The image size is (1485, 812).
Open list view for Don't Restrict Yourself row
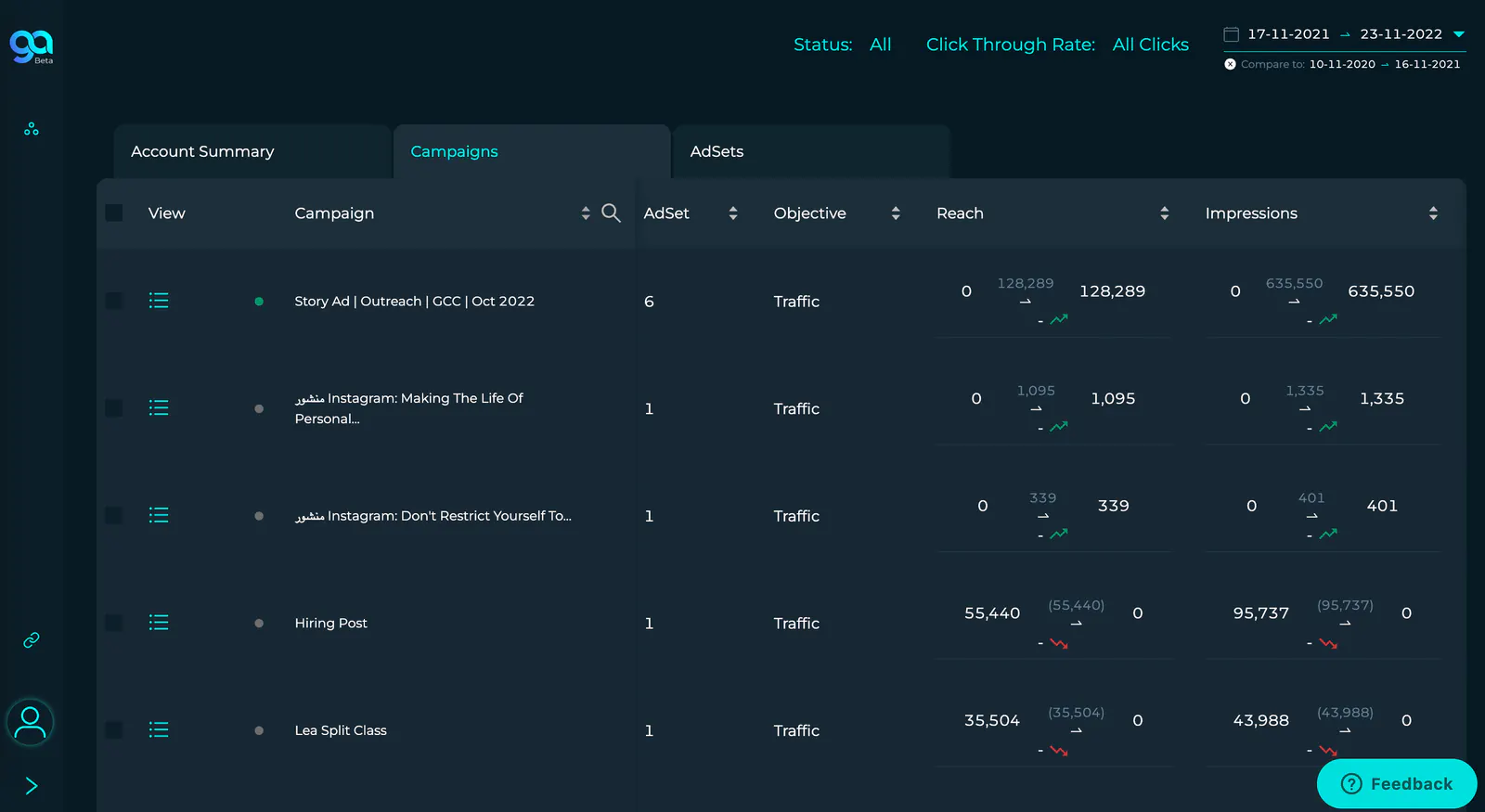(x=159, y=515)
